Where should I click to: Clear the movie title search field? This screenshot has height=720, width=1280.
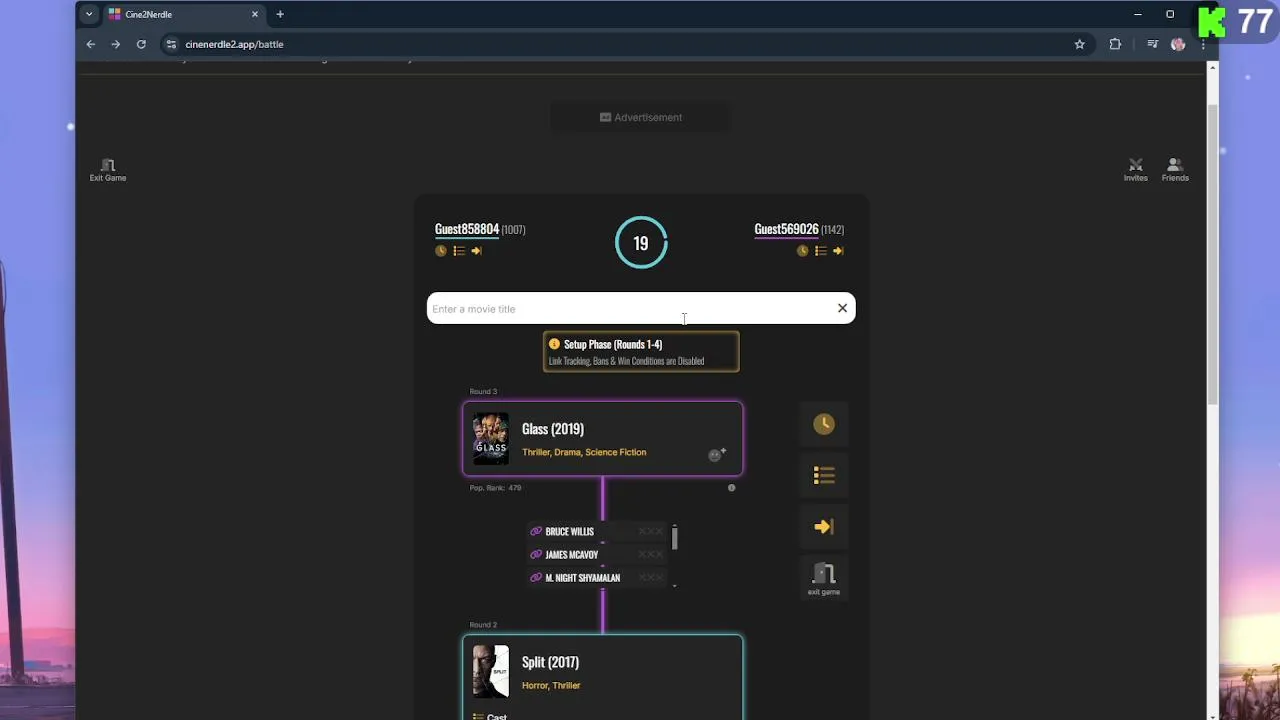(x=842, y=308)
